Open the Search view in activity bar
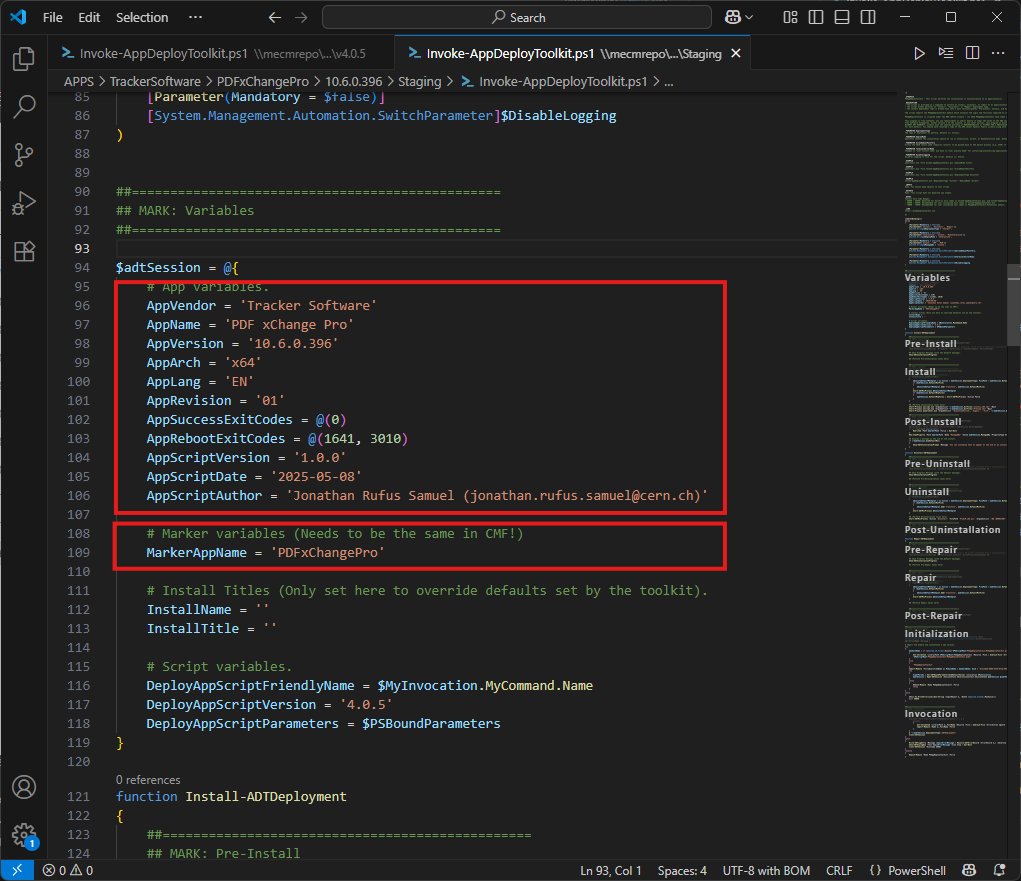 tap(24, 107)
